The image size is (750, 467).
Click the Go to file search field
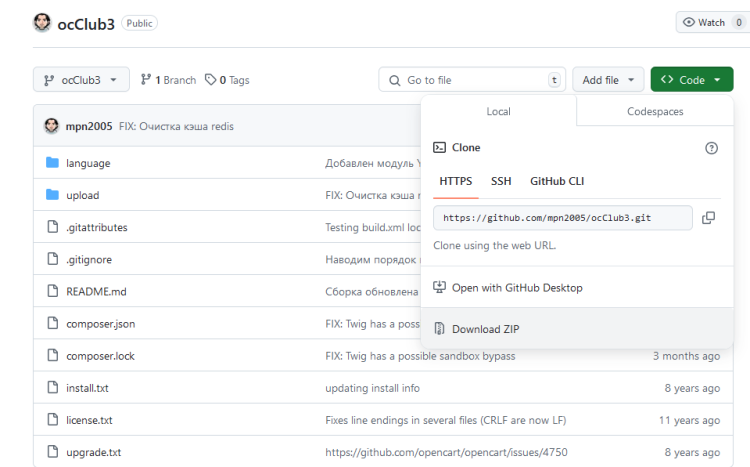click(x=470, y=80)
